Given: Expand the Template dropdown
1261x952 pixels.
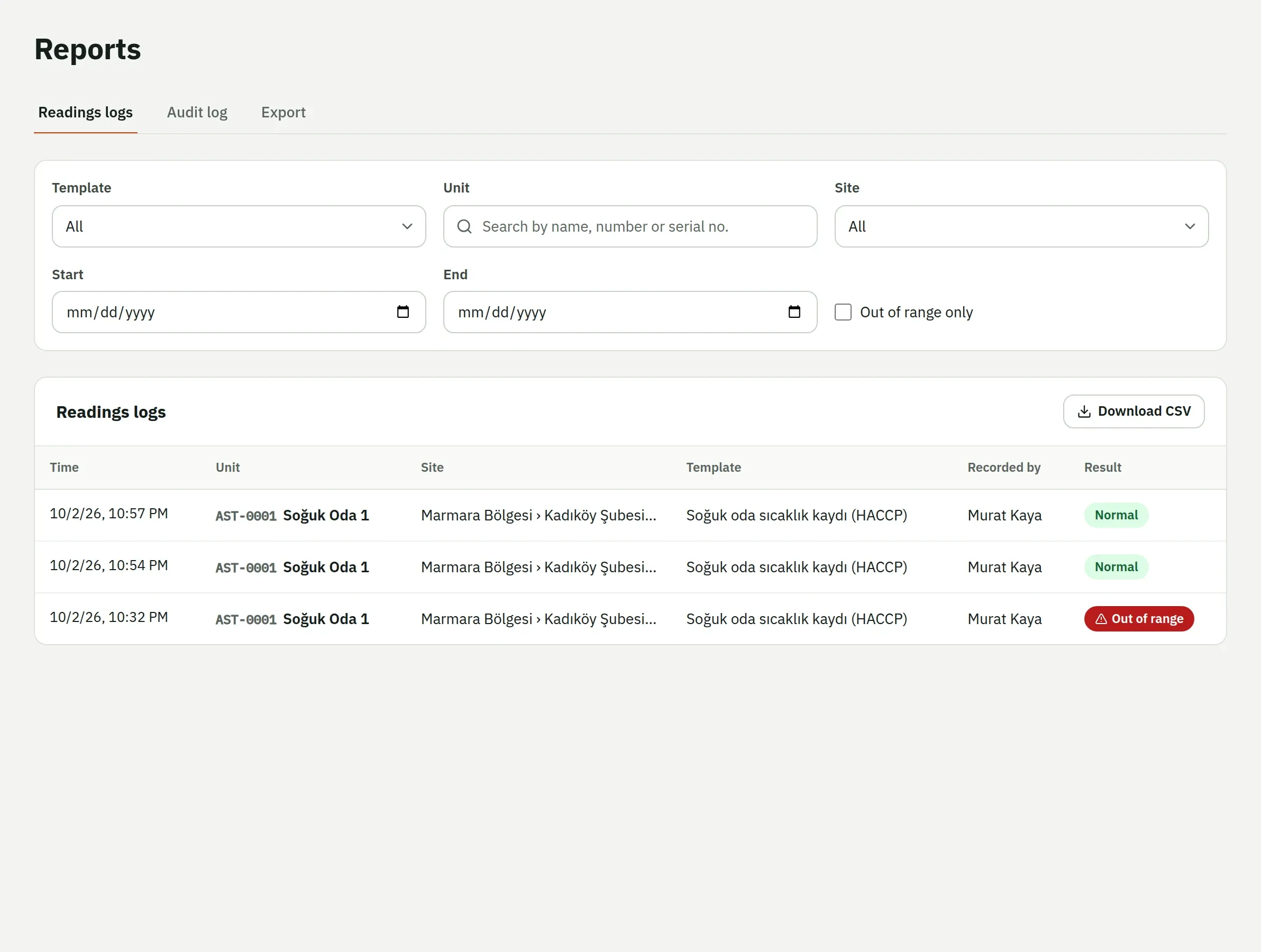Looking at the screenshot, I should 239,227.
